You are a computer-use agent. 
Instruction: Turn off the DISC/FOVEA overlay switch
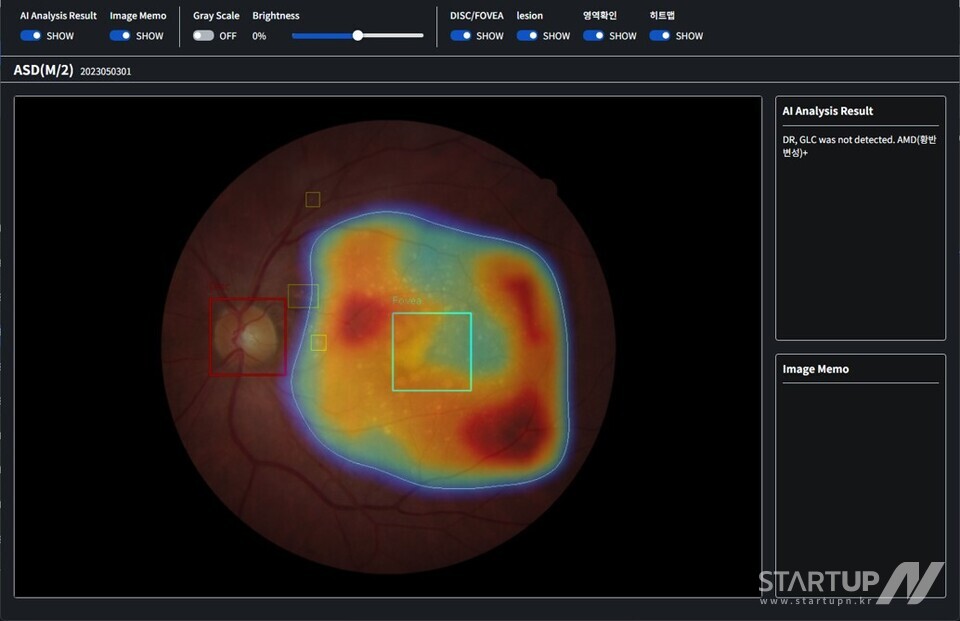461,36
